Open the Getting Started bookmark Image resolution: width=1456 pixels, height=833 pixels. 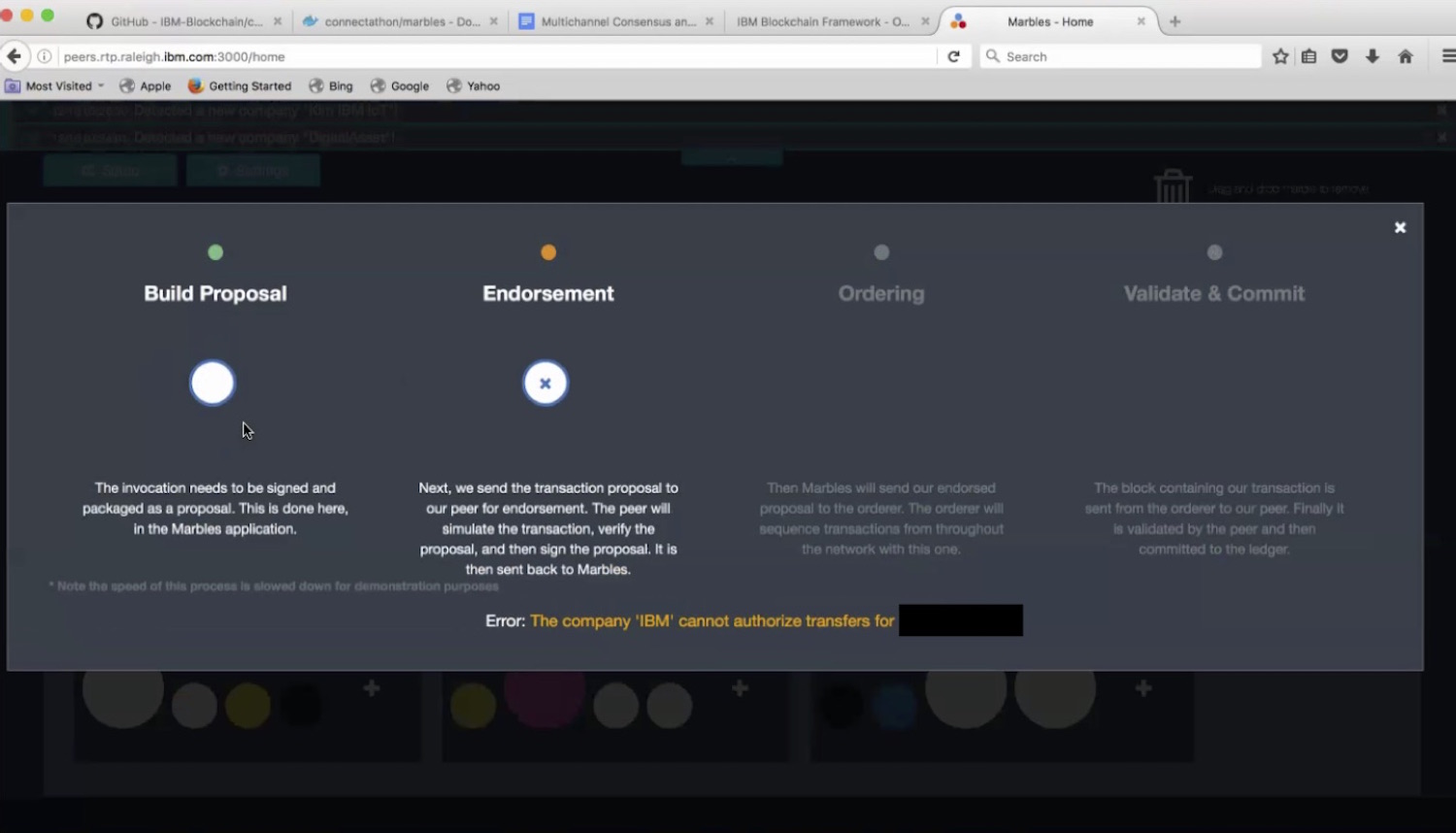pos(240,85)
